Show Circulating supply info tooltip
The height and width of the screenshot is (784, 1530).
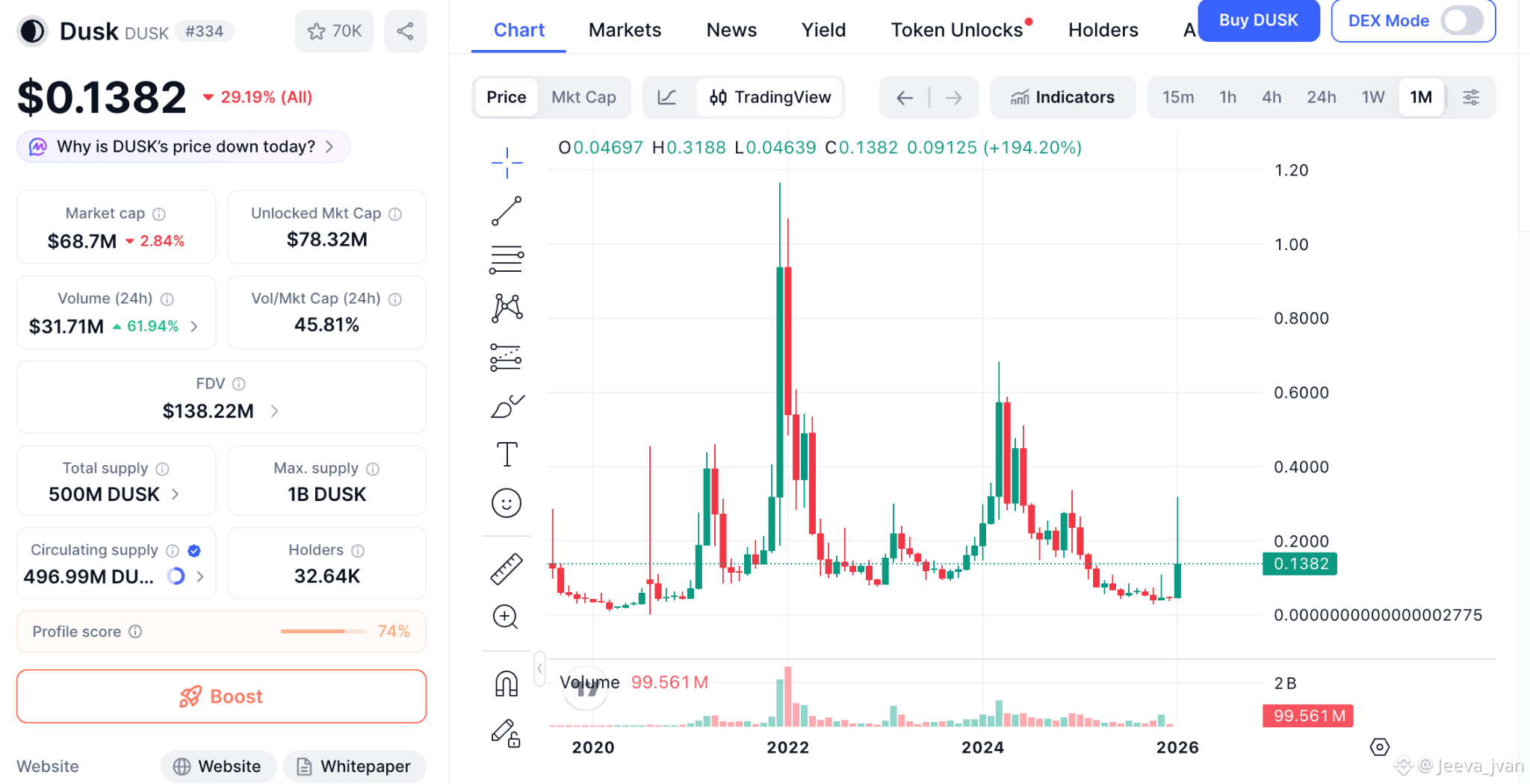(x=173, y=551)
